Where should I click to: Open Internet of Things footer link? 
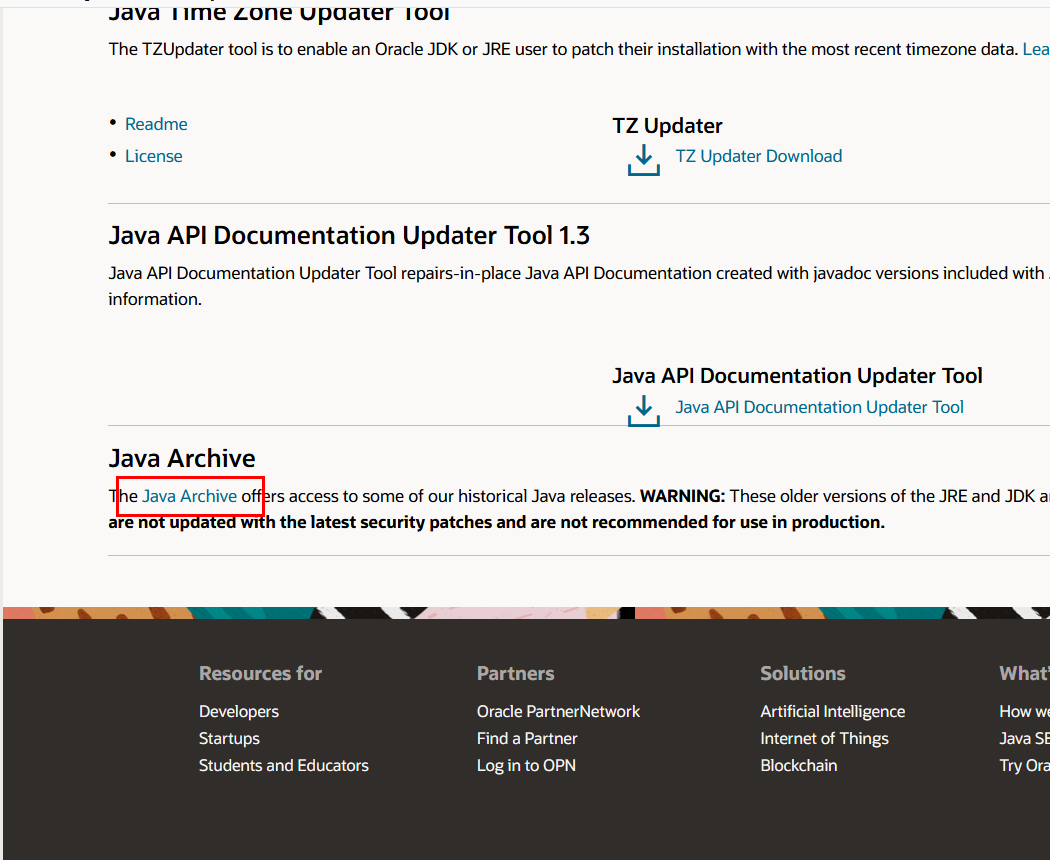[x=824, y=738]
